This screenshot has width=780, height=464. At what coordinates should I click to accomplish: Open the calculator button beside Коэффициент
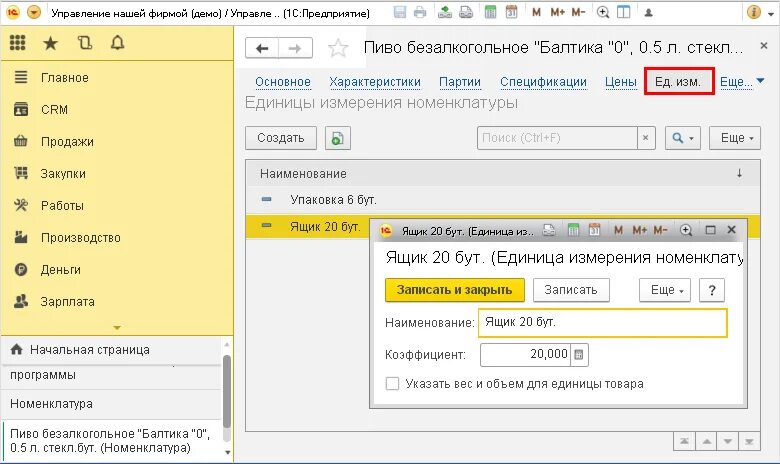click(579, 355)
